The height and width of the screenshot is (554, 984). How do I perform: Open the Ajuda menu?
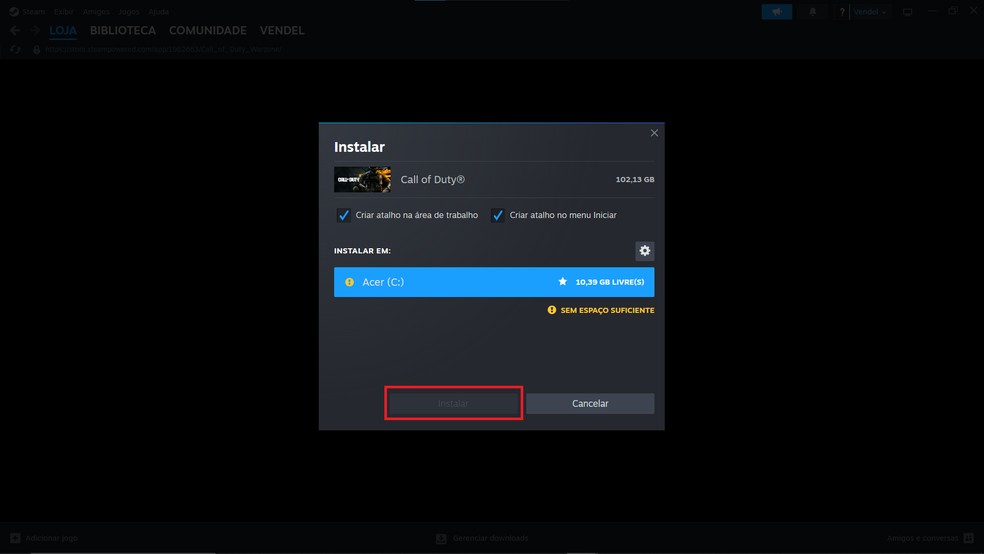(x=159, y=11)
